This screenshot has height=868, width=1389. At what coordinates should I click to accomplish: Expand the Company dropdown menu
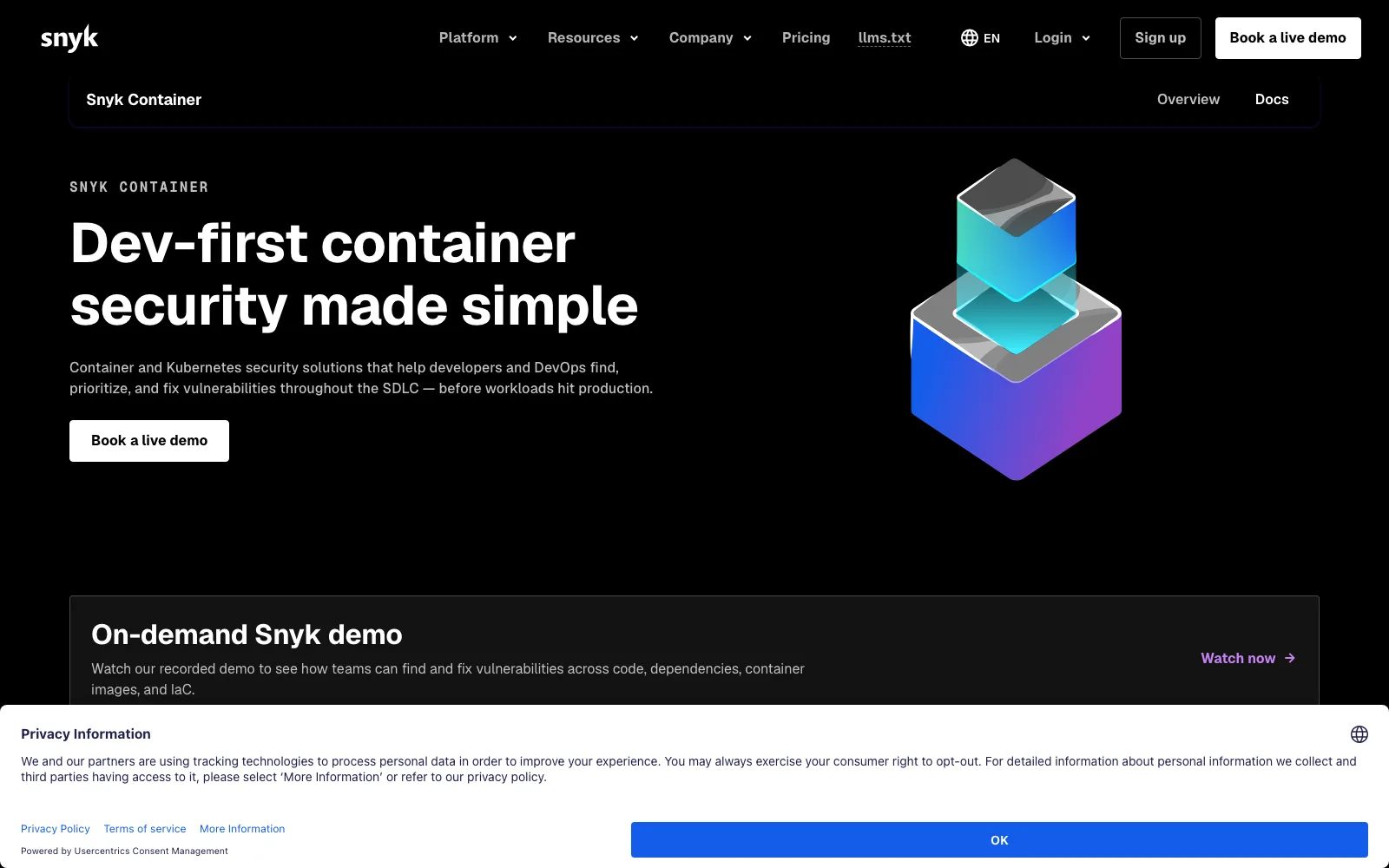click(711, 38)
